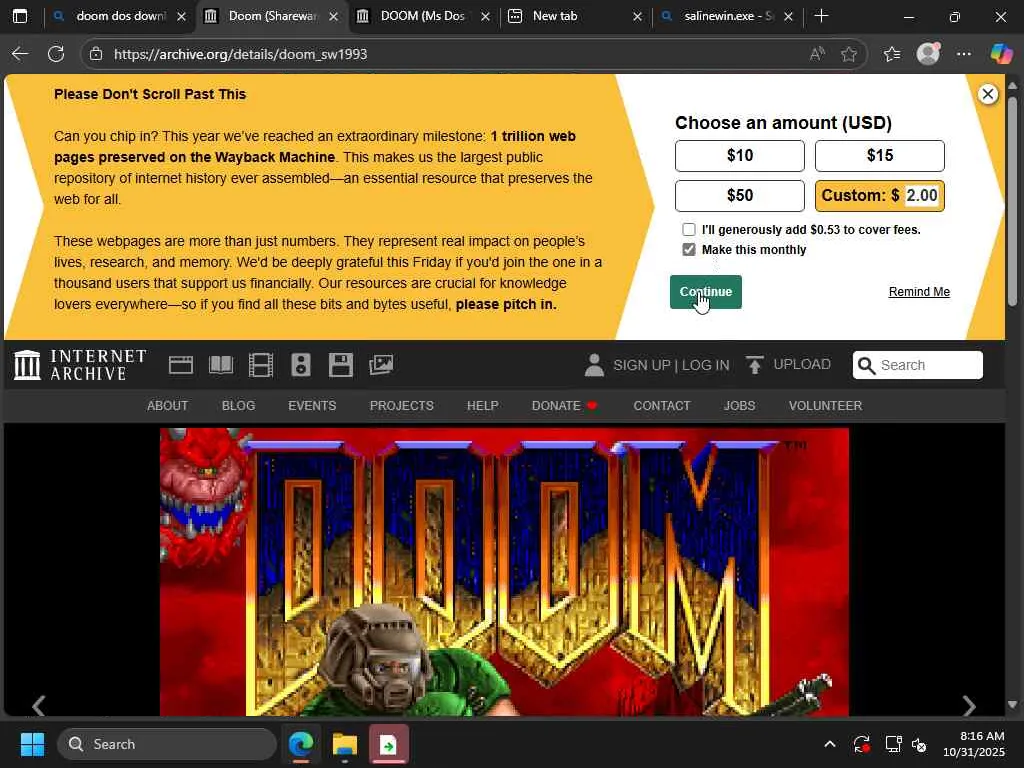The image size is (1024, 768).
Task: Click the SIGN UP link
Action: coord(642,365)
